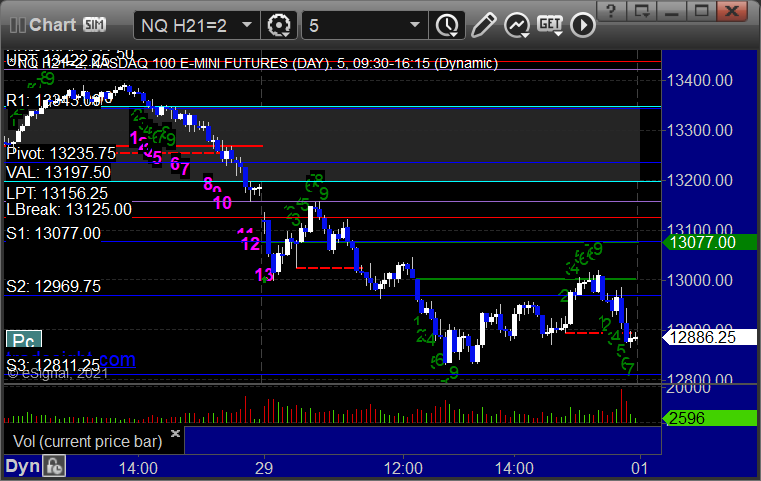Open the studies chart-line icon

(516, 25)
